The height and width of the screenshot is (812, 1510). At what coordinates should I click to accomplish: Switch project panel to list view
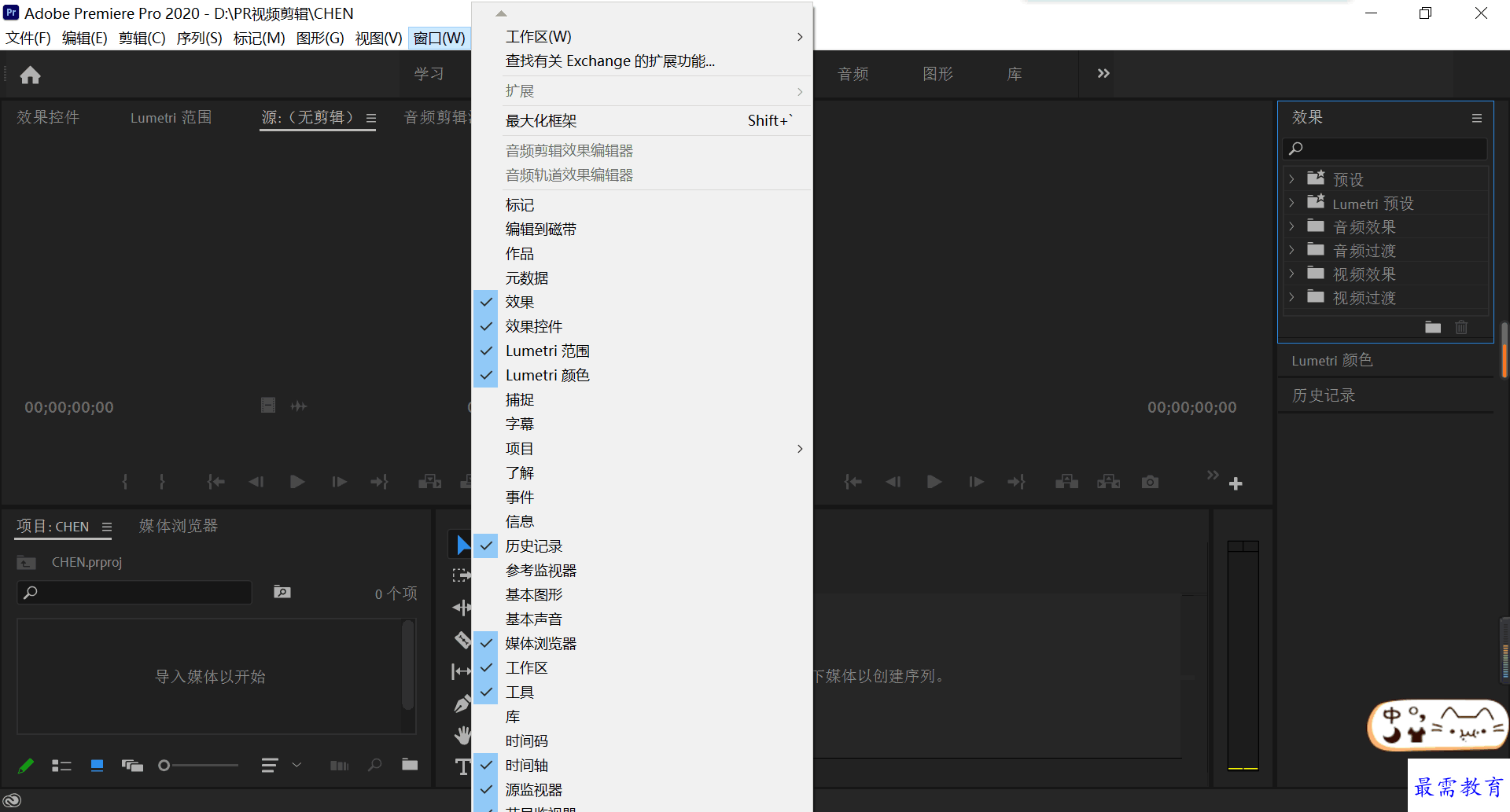point(61,766)
